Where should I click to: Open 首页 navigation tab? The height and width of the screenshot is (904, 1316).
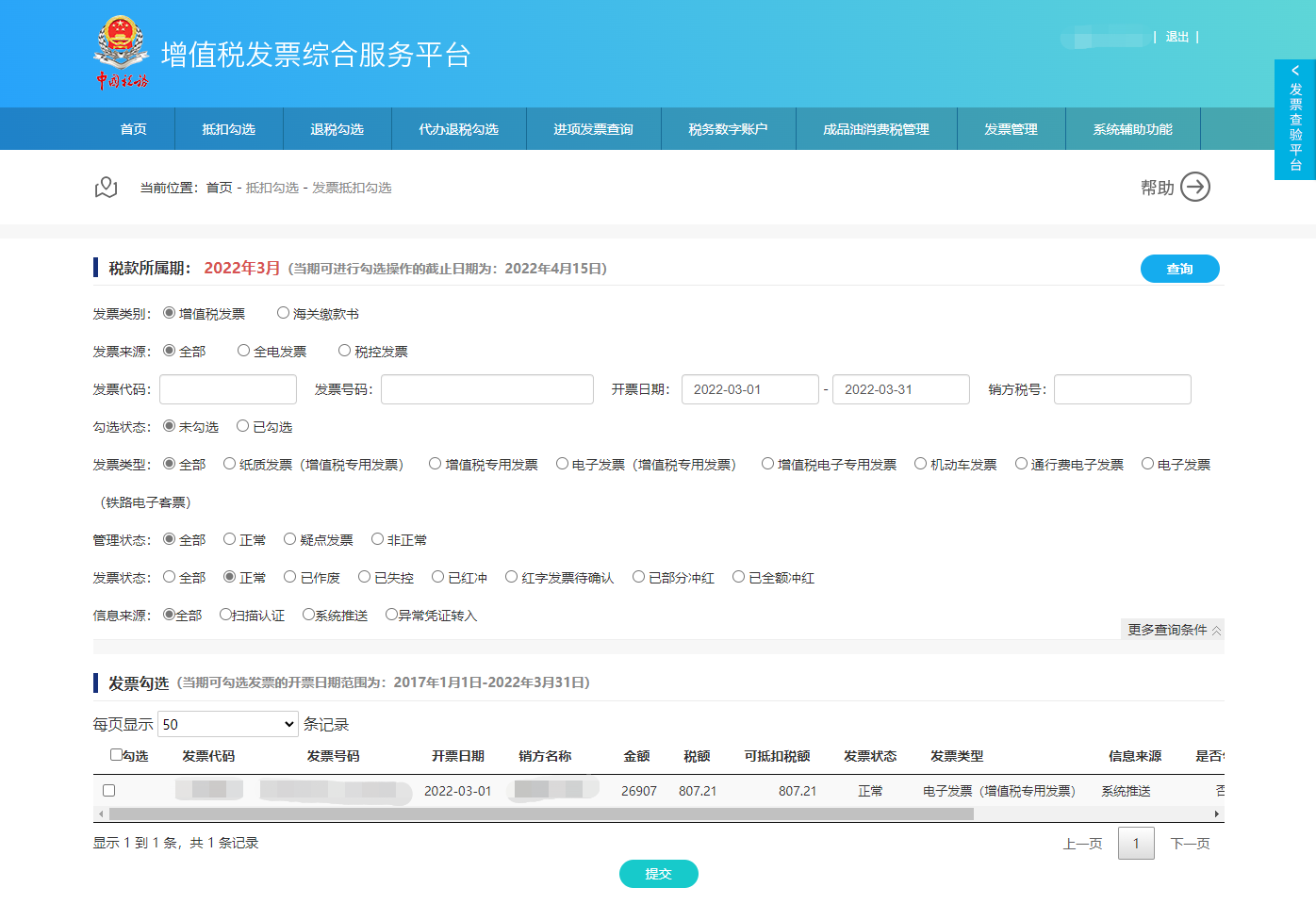pyautogui.click(x=134, y=129)
